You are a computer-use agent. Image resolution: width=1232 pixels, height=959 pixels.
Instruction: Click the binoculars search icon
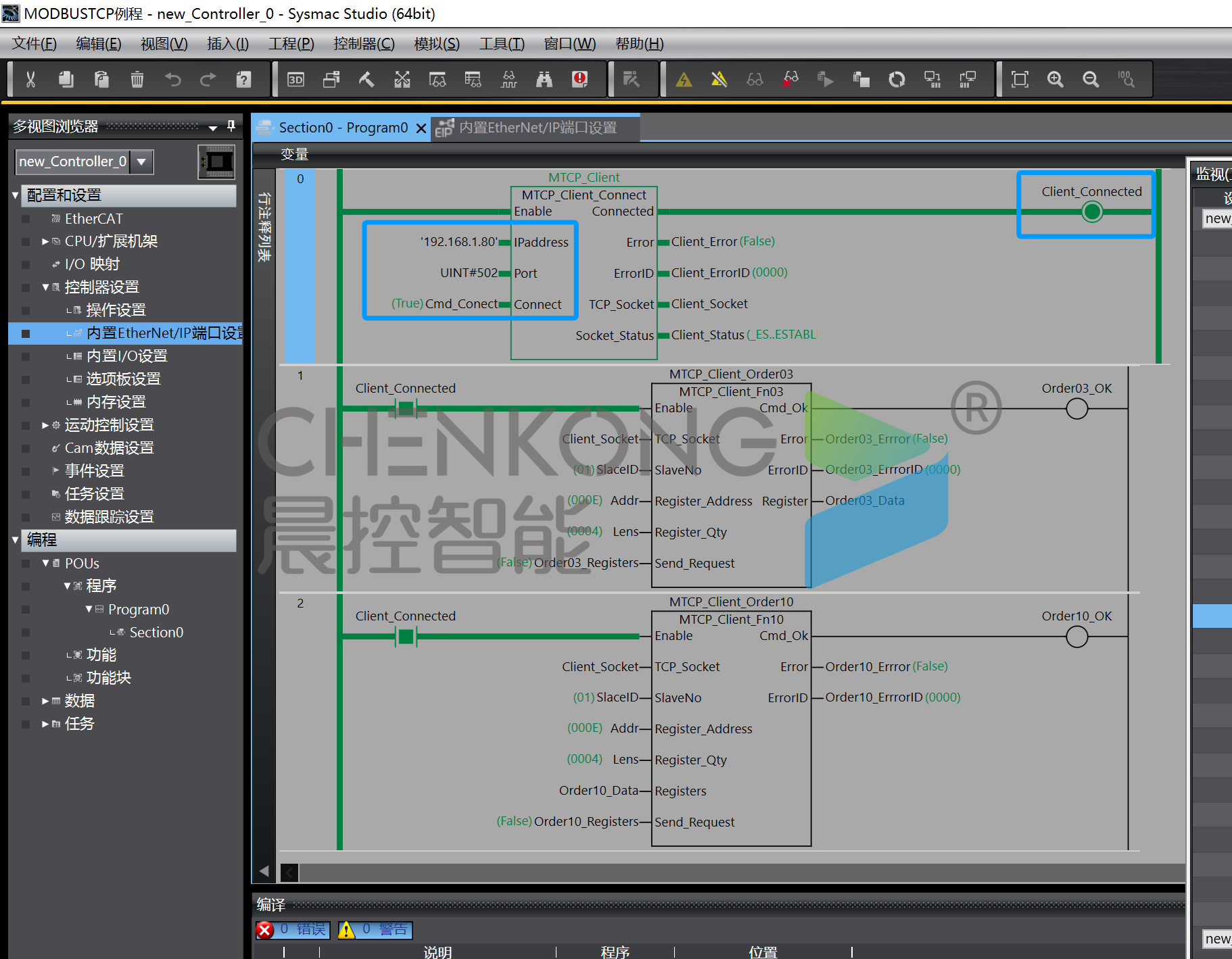[x=544, y=80]
